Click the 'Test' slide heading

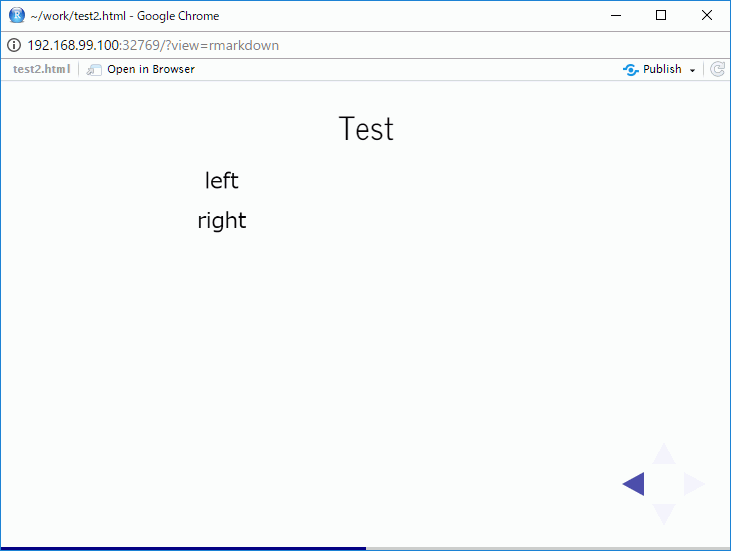coord(366,129)
